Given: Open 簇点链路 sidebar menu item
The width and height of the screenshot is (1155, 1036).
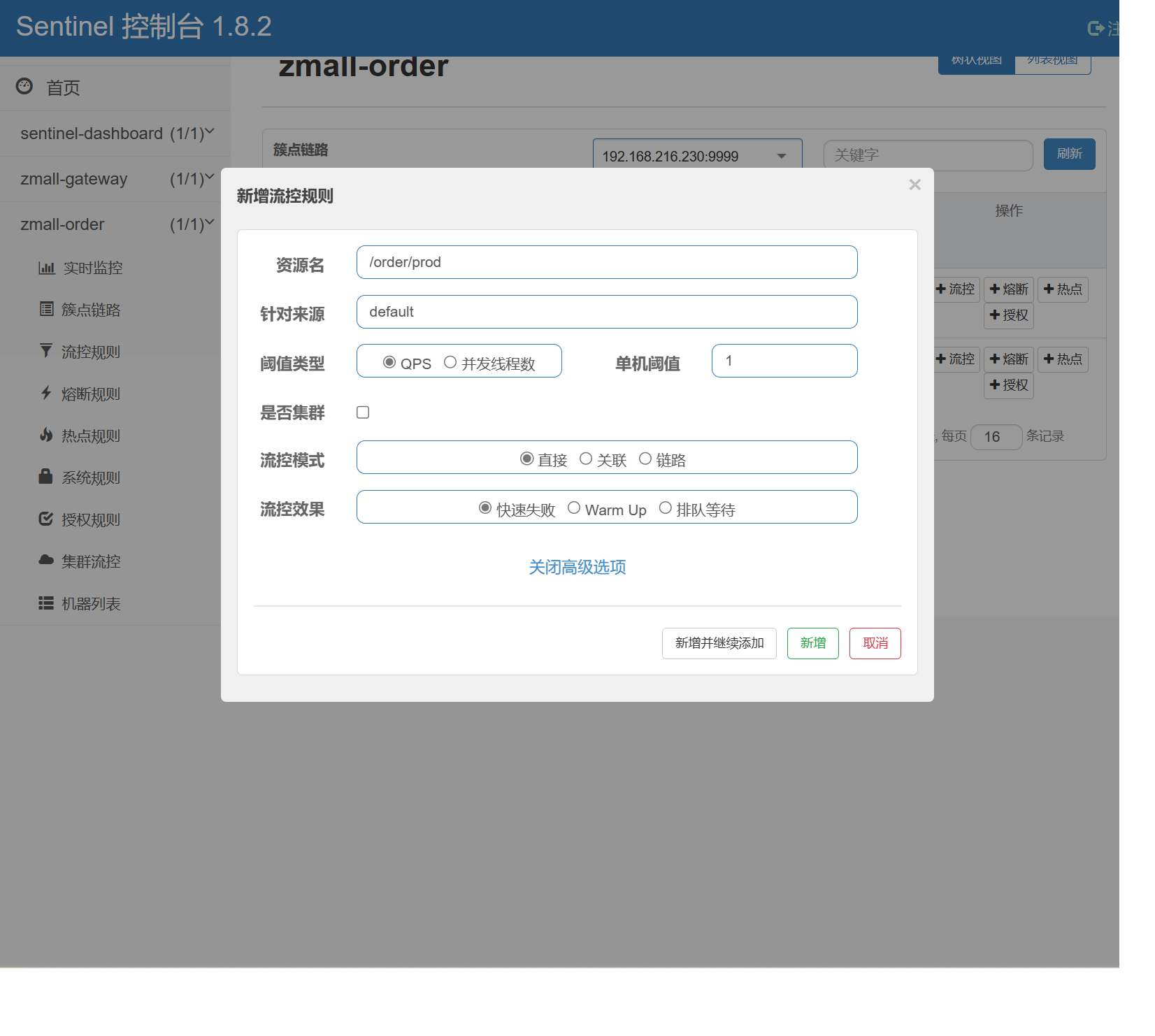Looking at the screenshot, I should coord(91,310).
